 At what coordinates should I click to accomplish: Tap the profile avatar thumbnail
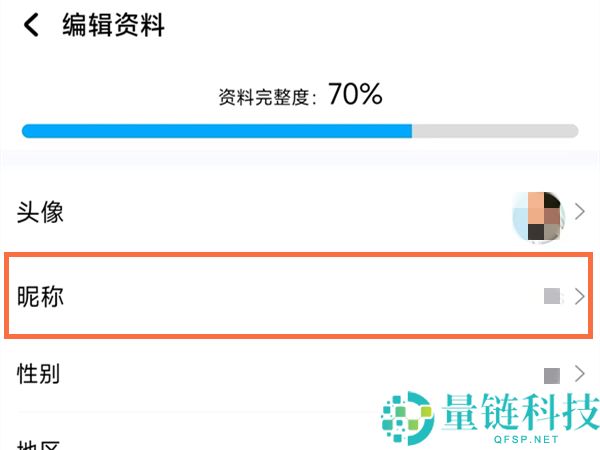click(x=539, y=213)
